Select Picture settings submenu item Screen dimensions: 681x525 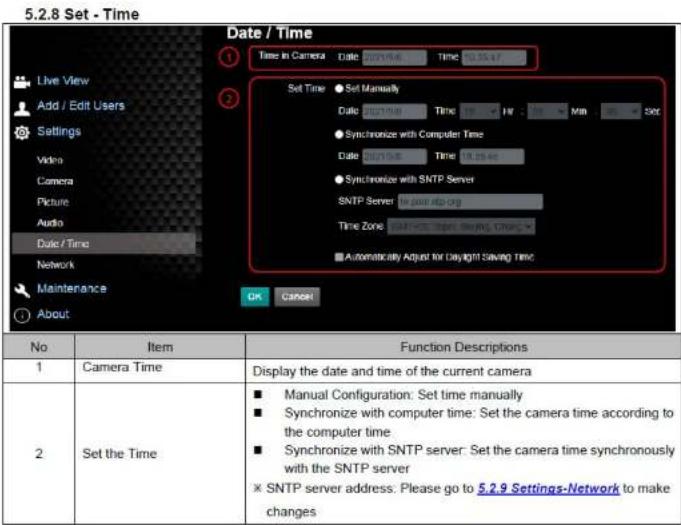(53, 202)
